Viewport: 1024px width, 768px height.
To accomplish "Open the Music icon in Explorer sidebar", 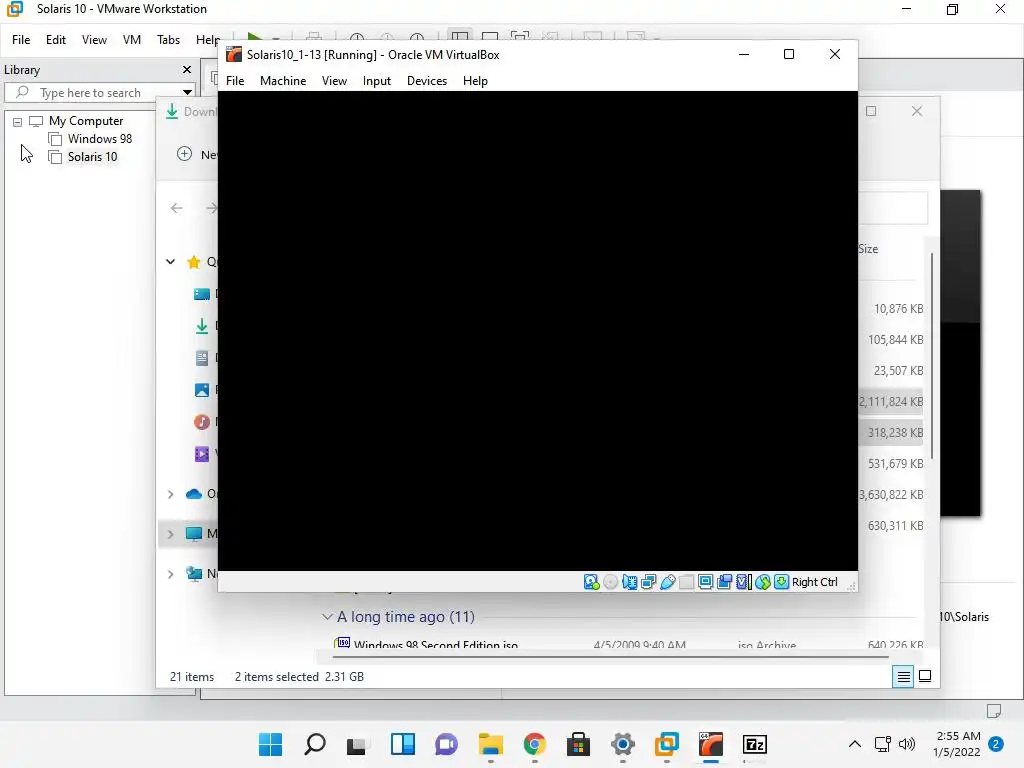I will tap(202, 422).
